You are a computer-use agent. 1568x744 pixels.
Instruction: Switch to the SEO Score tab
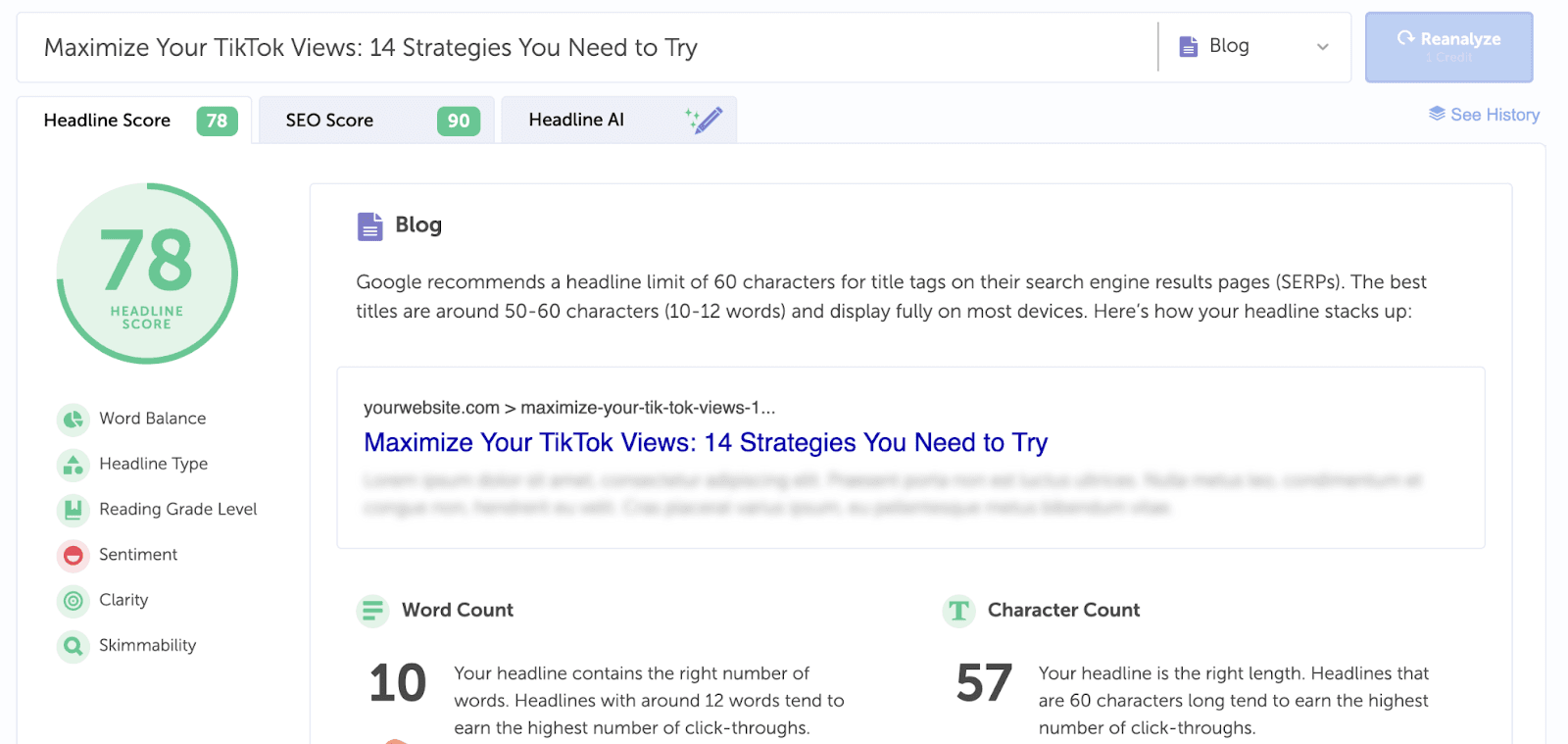[376, 121]
